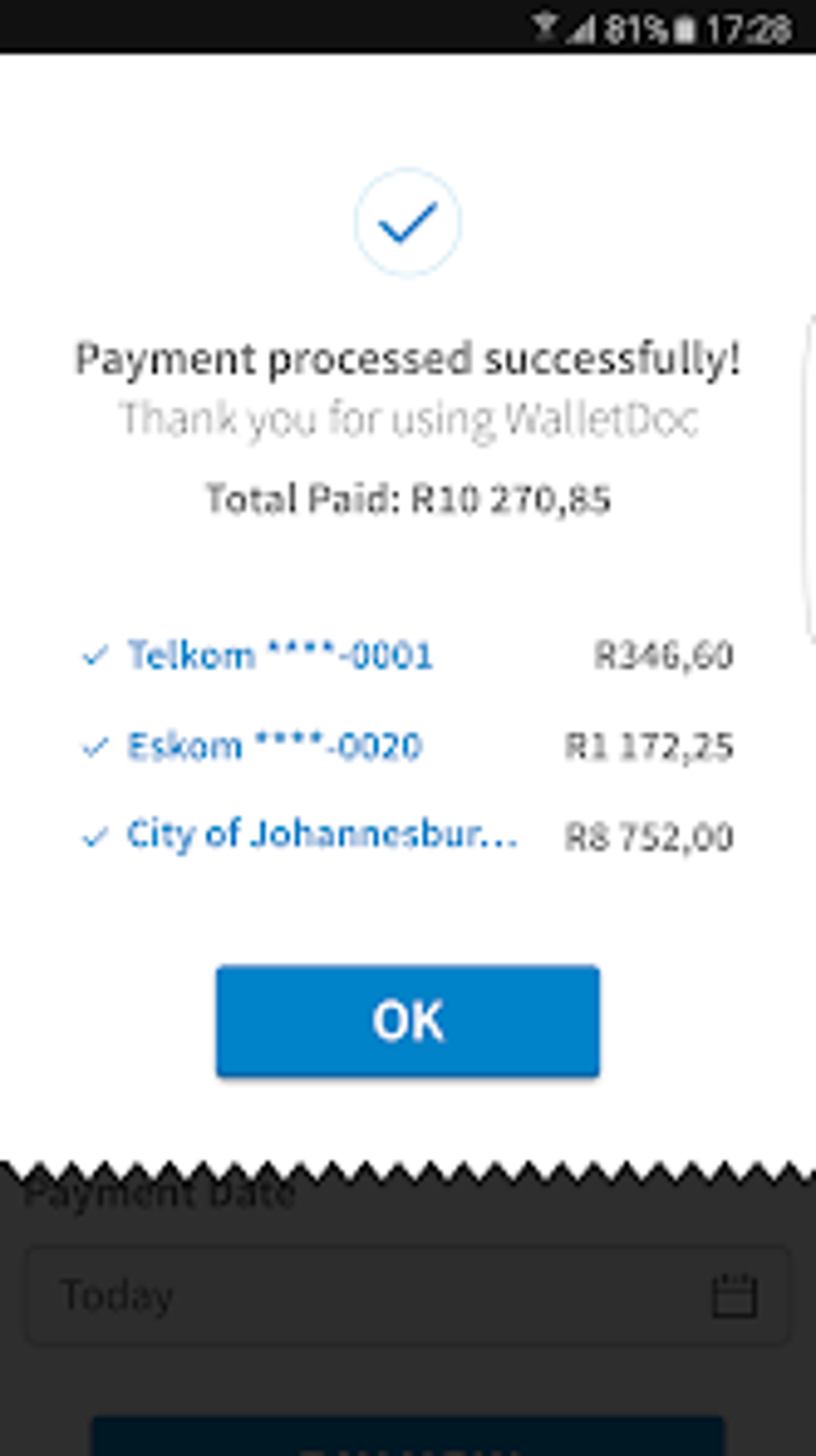Click the dark button at screen bottom
816x1456 pixels.
point(408,1438)
